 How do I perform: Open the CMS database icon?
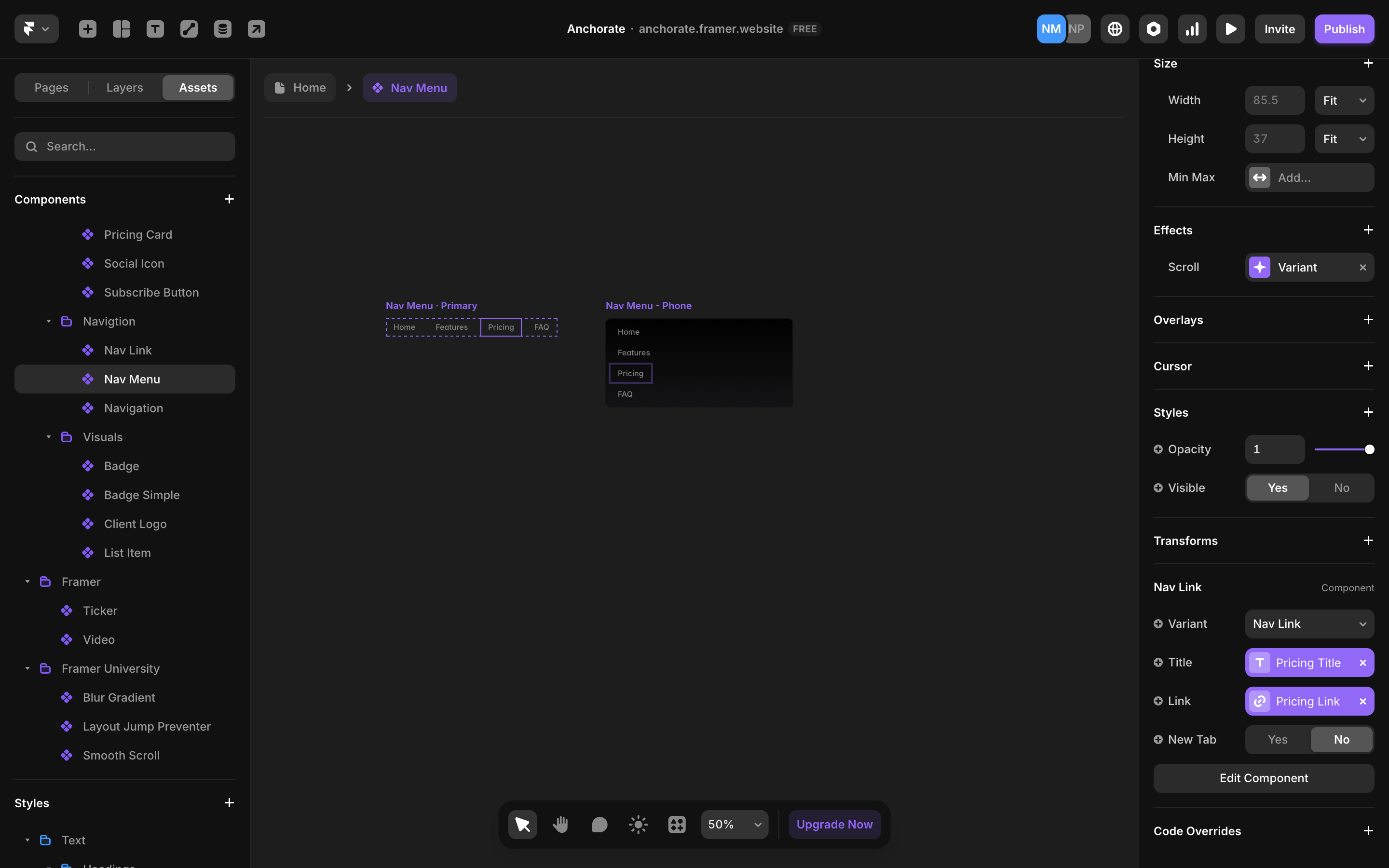tap(223, 29)
